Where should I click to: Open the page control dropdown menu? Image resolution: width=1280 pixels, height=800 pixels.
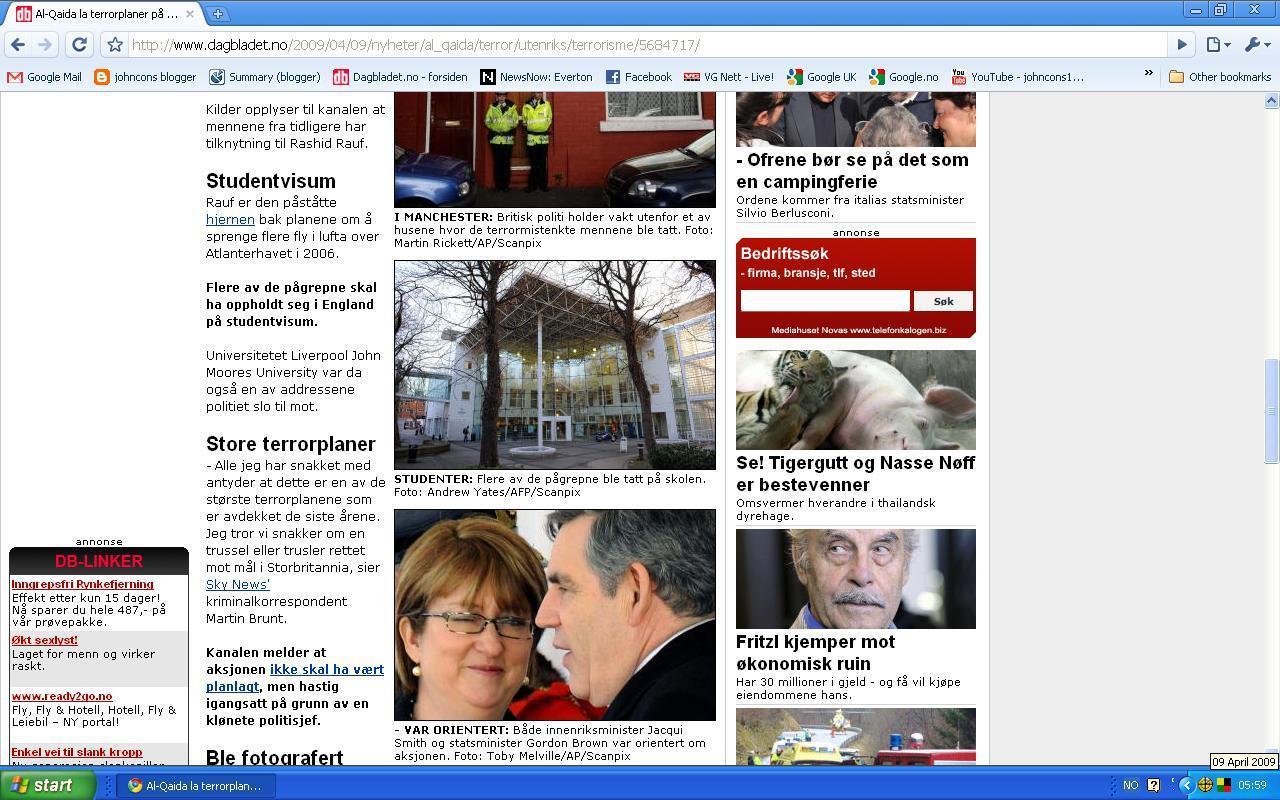point(1217,44)
